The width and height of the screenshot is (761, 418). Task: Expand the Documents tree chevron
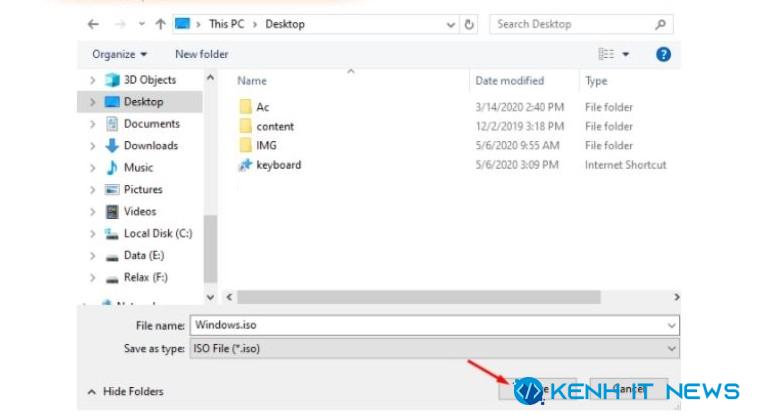click(x=92, y=124)
